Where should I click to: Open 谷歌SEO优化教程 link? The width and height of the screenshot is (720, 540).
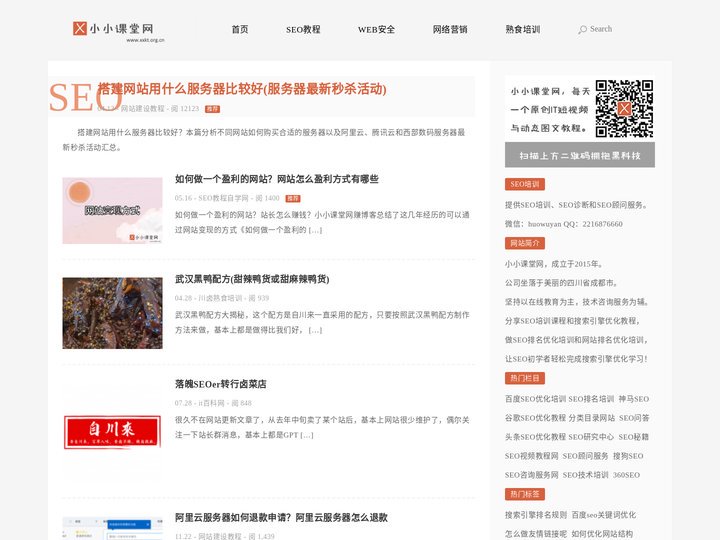tap(535, 418)
